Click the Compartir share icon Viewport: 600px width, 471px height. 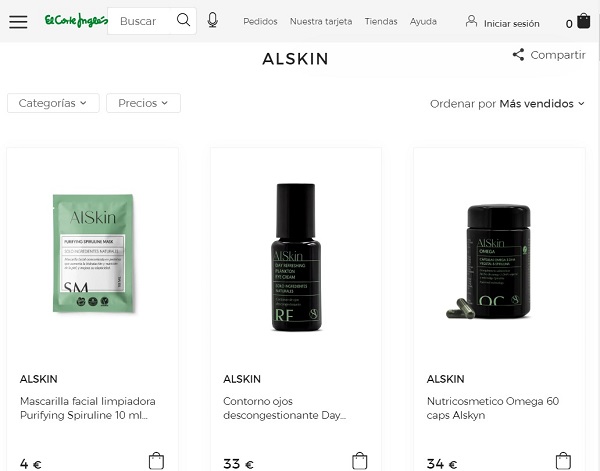[518, 55]
